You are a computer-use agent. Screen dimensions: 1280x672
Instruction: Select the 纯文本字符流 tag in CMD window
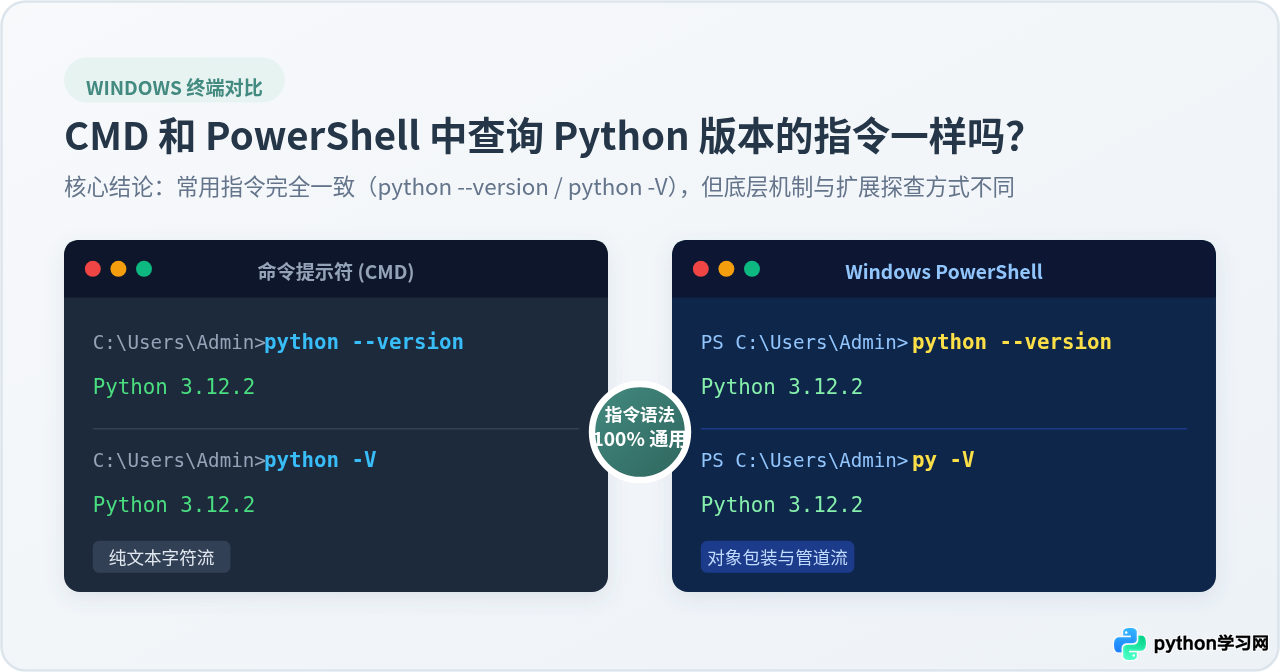[x=162, y=557]
